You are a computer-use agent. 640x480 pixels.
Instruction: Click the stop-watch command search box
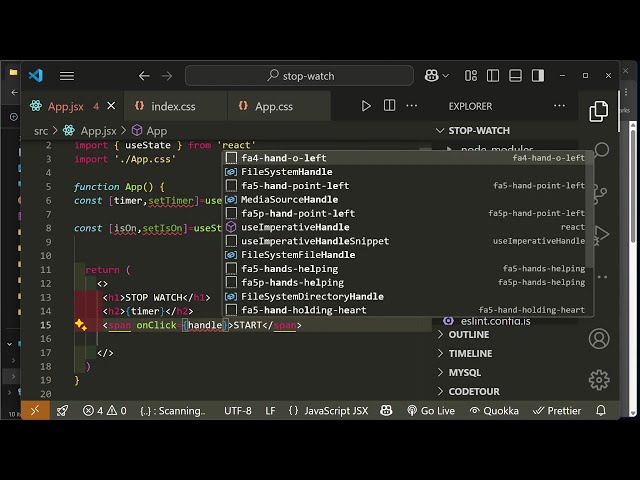pyautogui.click(x=299, y=76)
